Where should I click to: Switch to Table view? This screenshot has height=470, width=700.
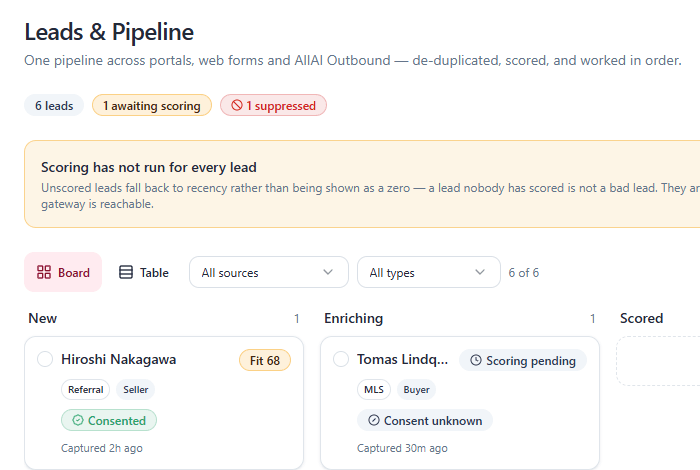[144, 272]
